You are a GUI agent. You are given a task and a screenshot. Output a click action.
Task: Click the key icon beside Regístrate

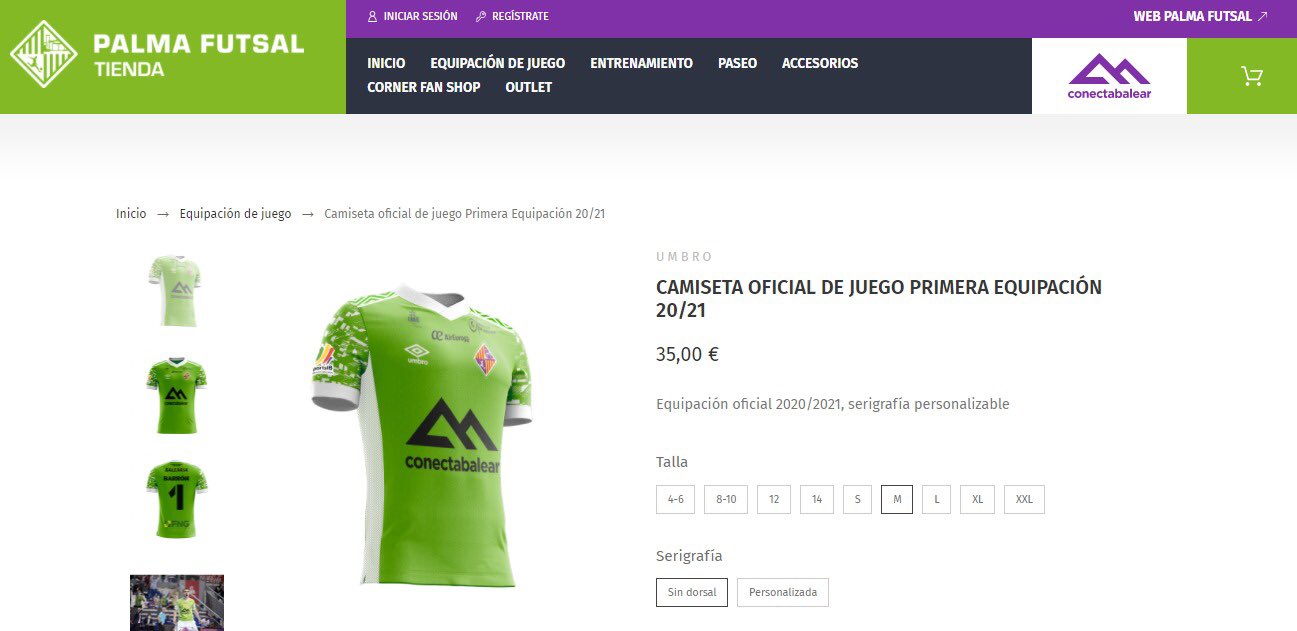[x=481, y=17]
